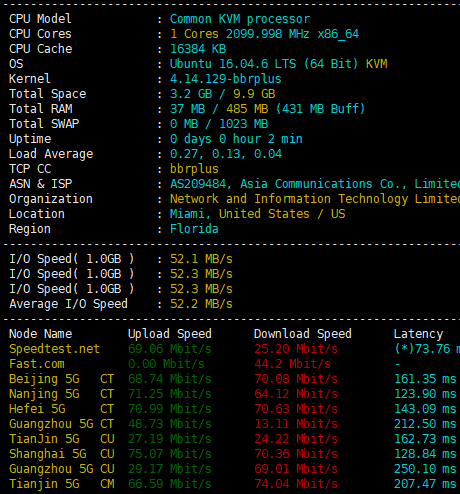
Task: Click the 'Upload Speed' column header
Action: click(170, 334)
